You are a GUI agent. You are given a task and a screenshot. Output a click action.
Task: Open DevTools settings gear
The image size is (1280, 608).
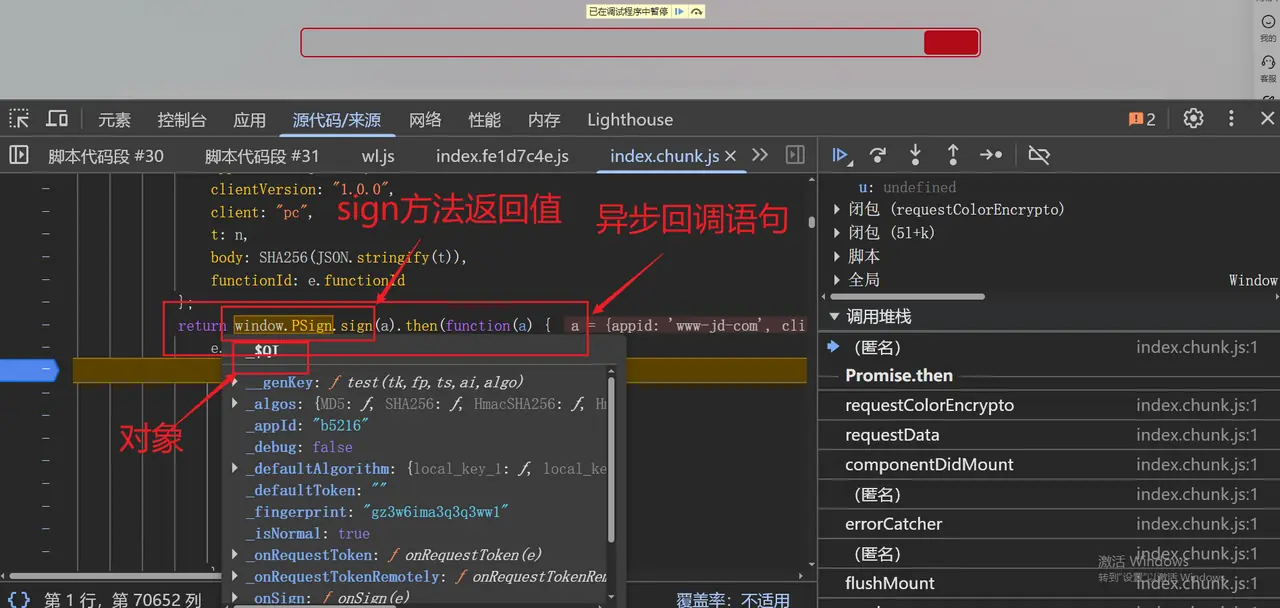click(1193, 119)
